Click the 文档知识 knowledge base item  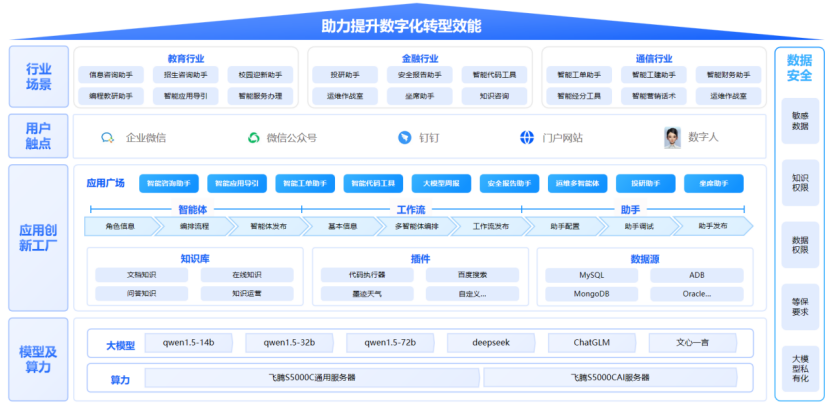(x=141, y=274)
